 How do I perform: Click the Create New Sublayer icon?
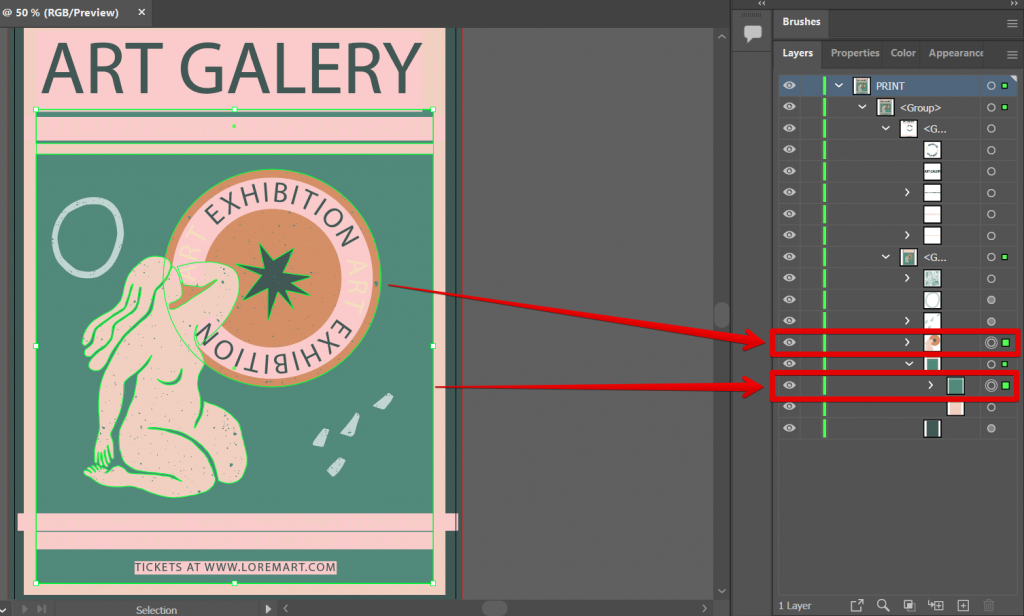pos(935,605)
